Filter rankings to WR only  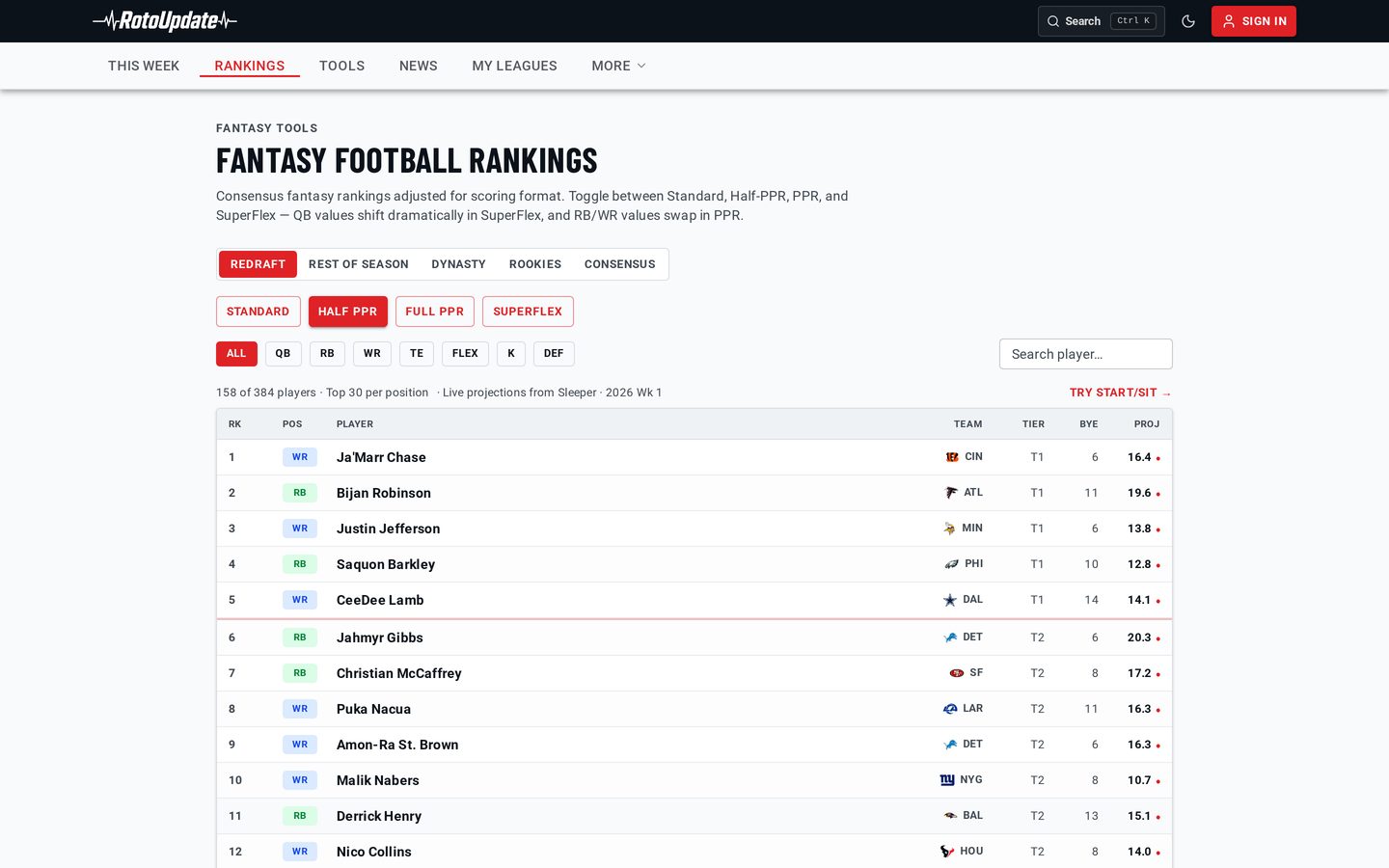[372, 354]
